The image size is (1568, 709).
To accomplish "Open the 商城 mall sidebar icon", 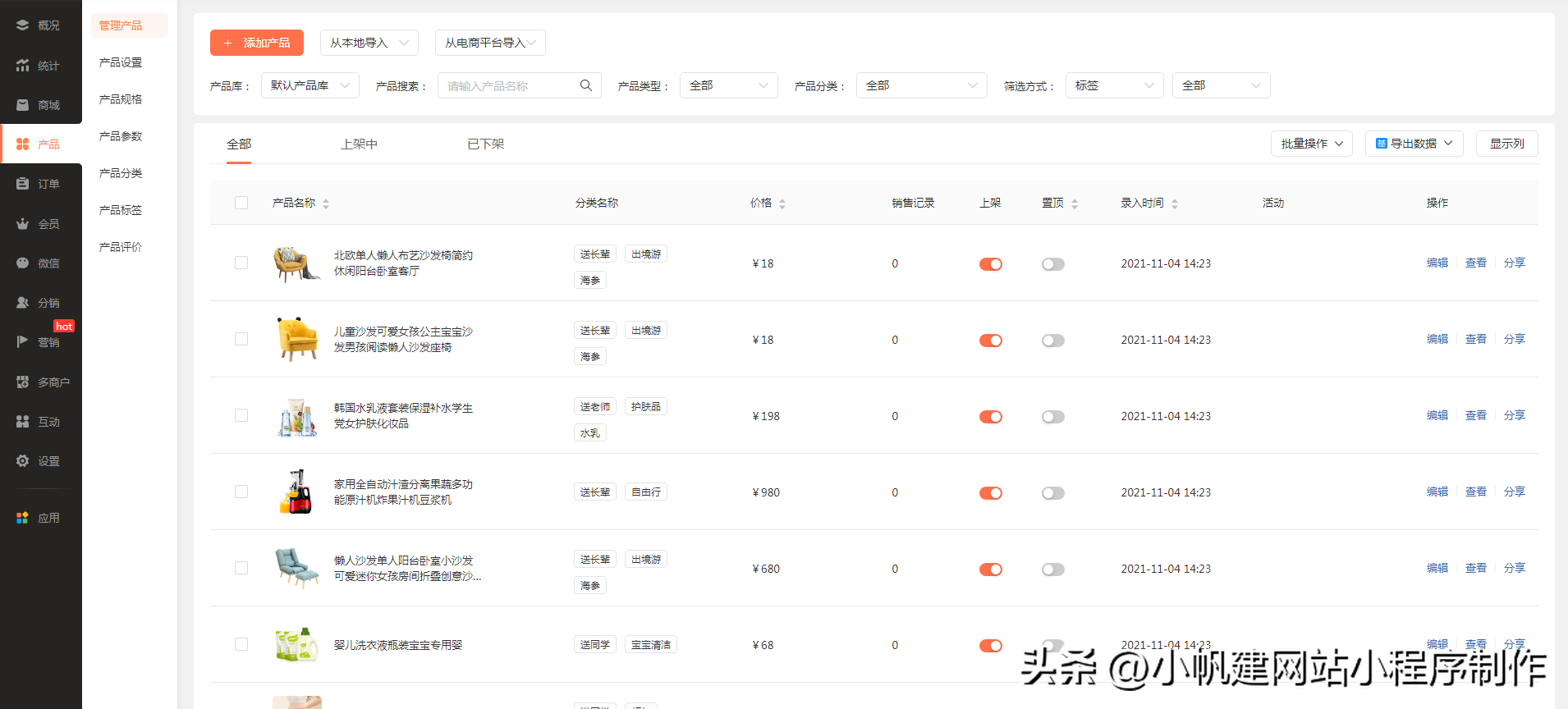I will pyautogui.click(x=23, y=105).
